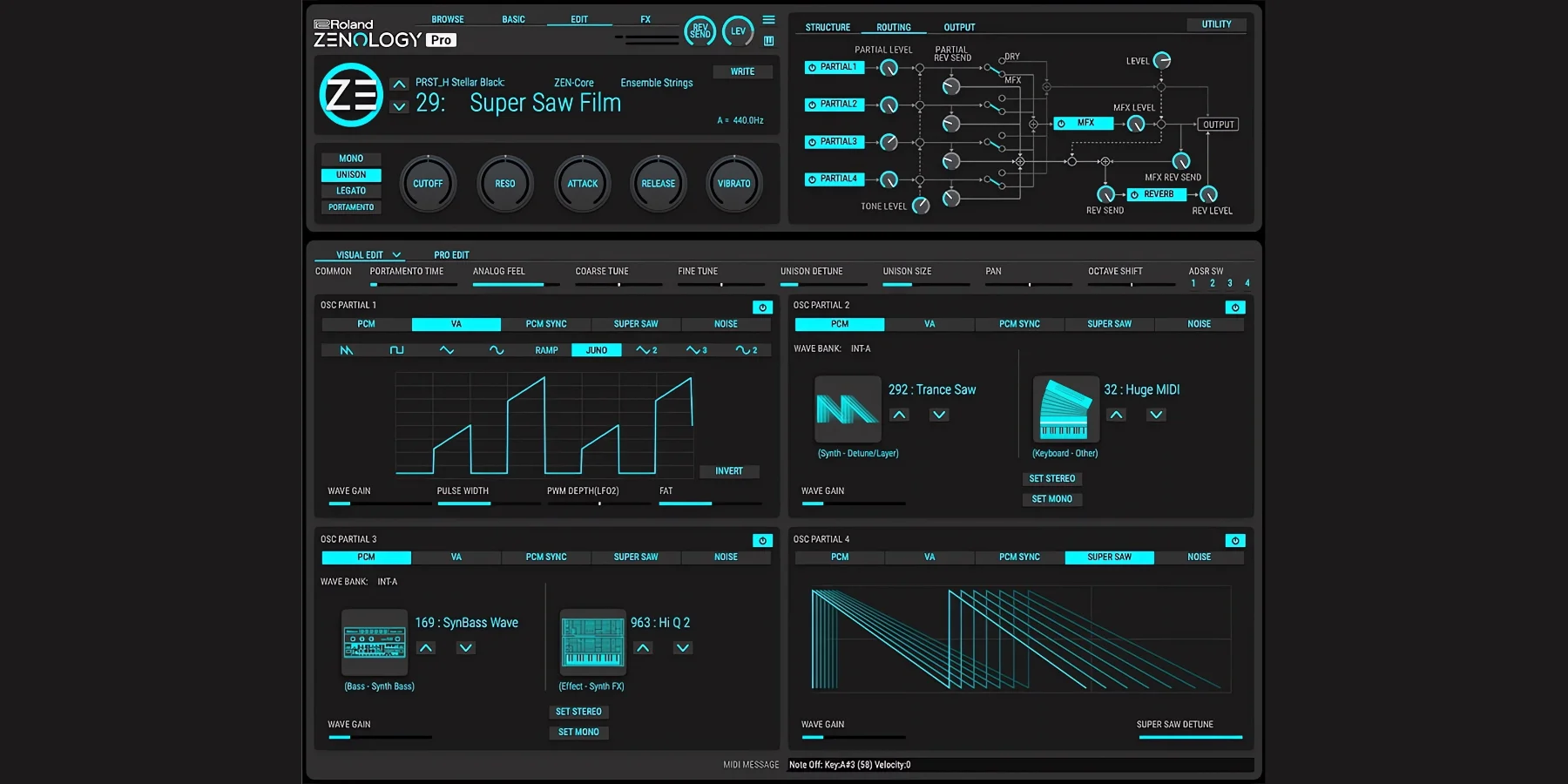Click the REV SEND round button in header
This screenshot has height=784, width=1568.
700,31
